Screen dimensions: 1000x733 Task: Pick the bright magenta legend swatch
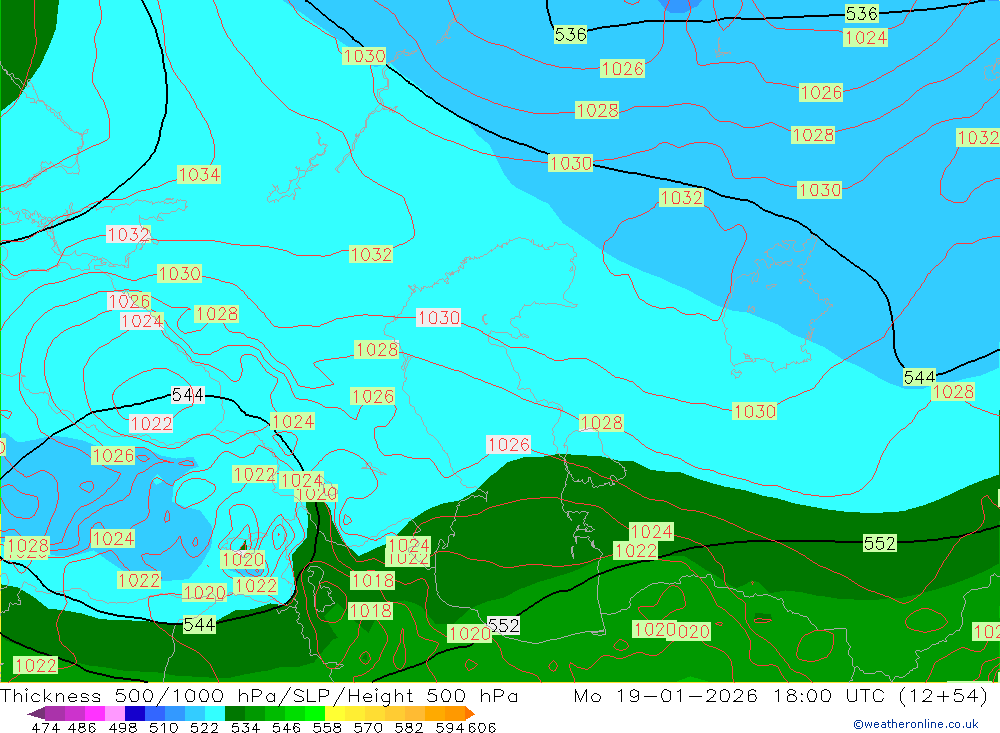point(95,713)
